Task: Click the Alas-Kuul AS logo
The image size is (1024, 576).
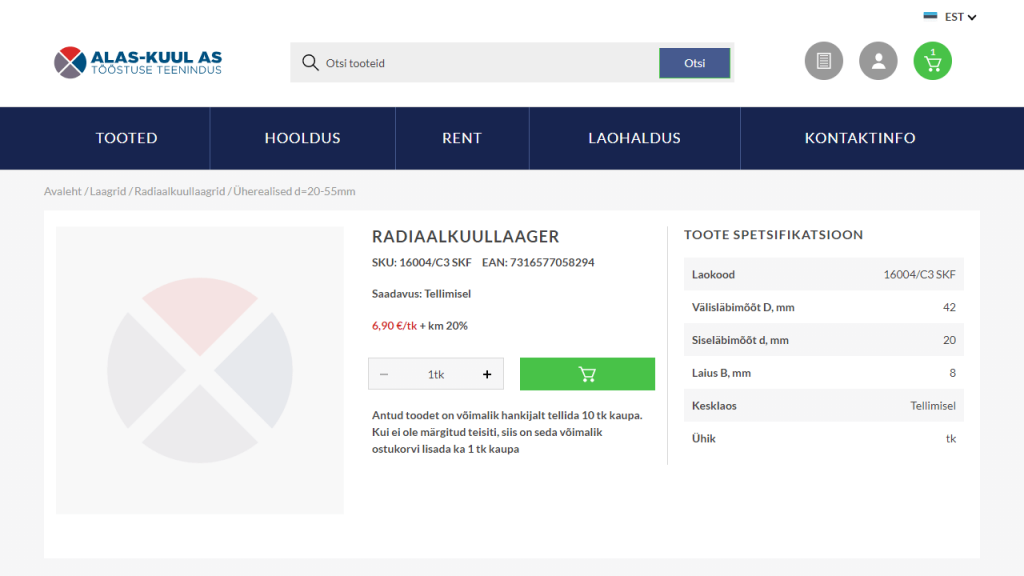Action: tap(137, 62)
